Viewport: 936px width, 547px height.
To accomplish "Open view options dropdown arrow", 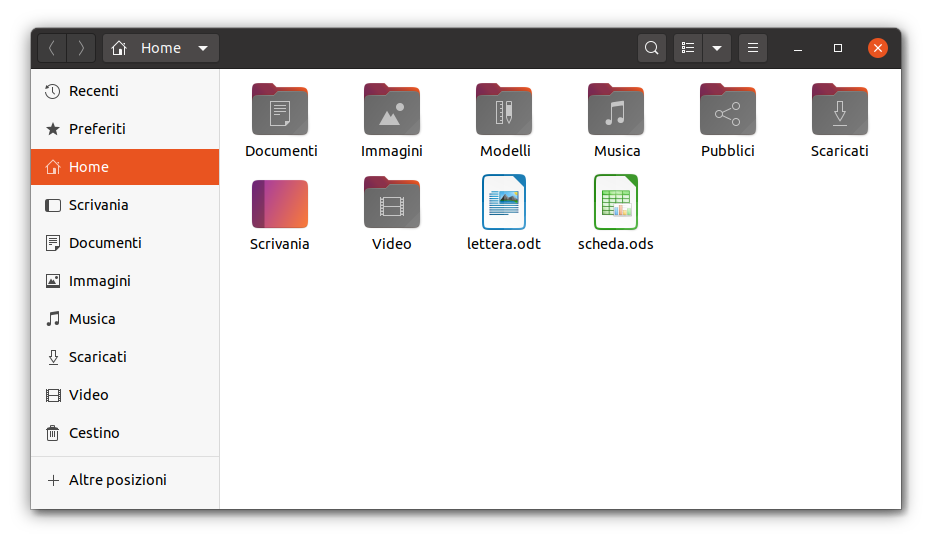I will [717, 48].
